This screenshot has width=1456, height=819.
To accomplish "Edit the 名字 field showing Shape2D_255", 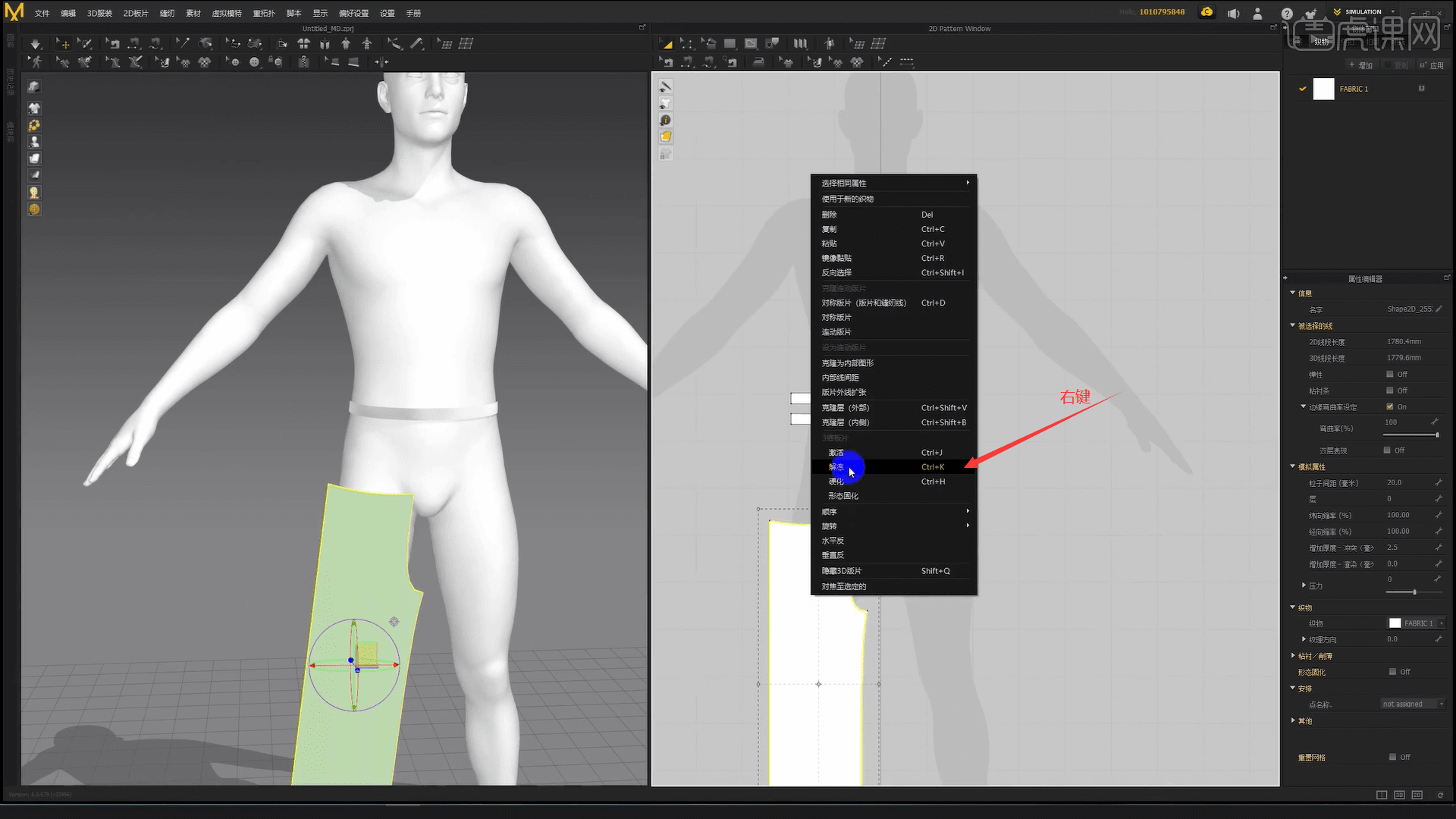I will point(1408,309).
